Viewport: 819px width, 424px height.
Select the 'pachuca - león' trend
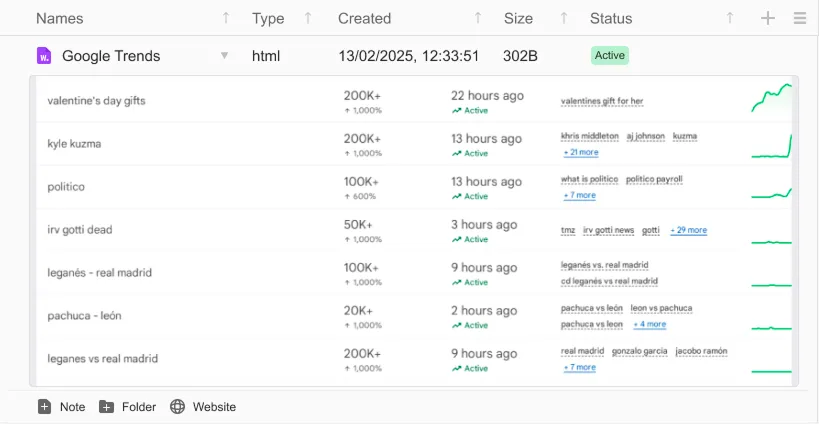tap(84, 315)
